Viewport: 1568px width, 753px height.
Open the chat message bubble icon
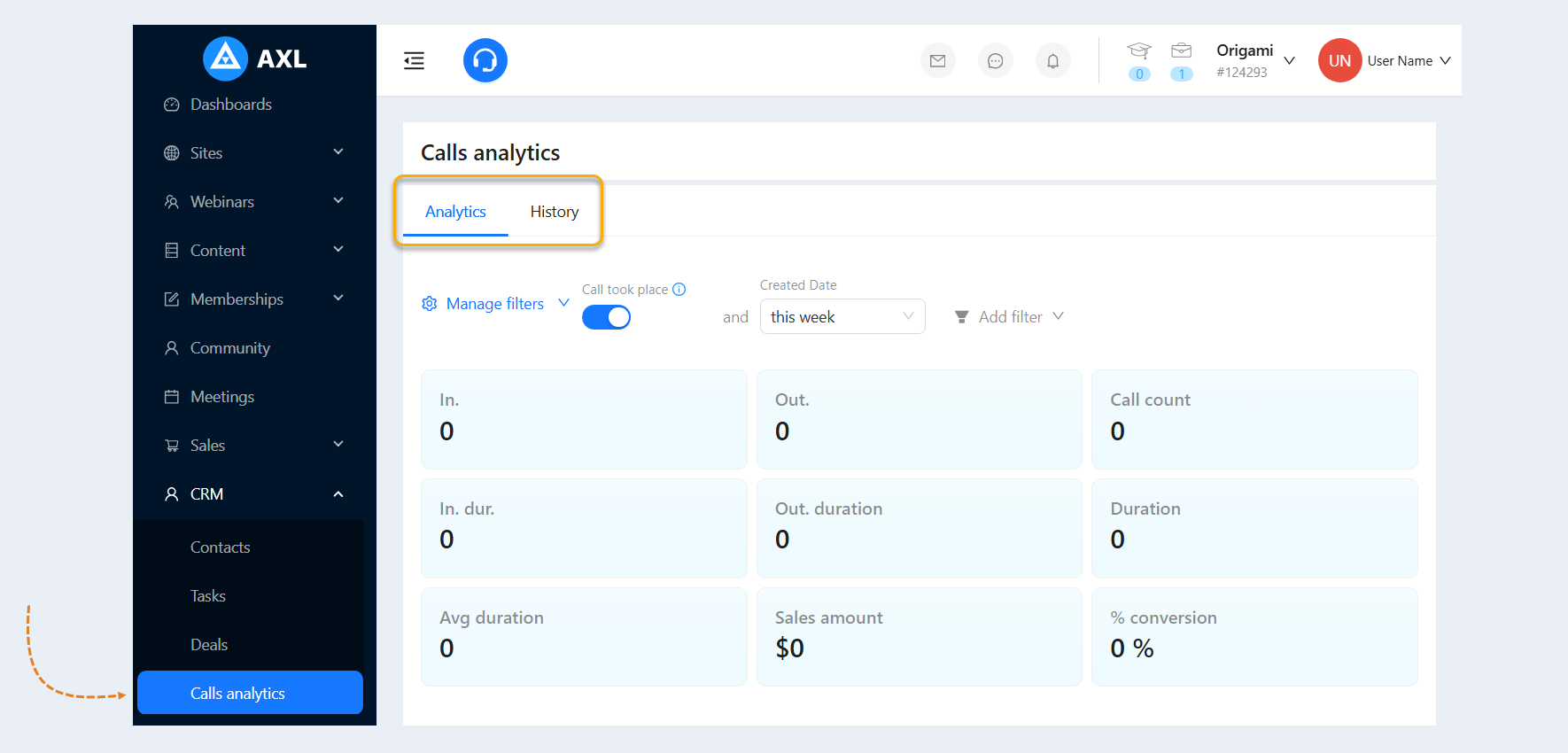coord(996,61)
